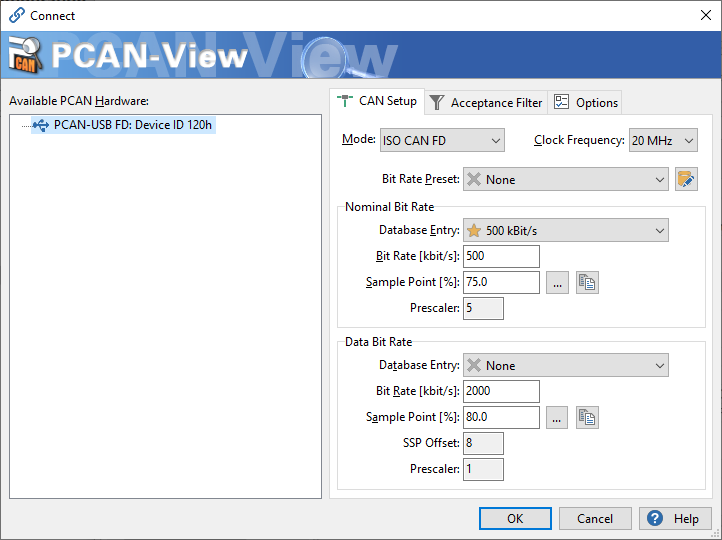The image size is (722, 540).
Task: Expand the Nominal Database Entry 500 kBit/s dropdown
Action: (x=565, y=230)
